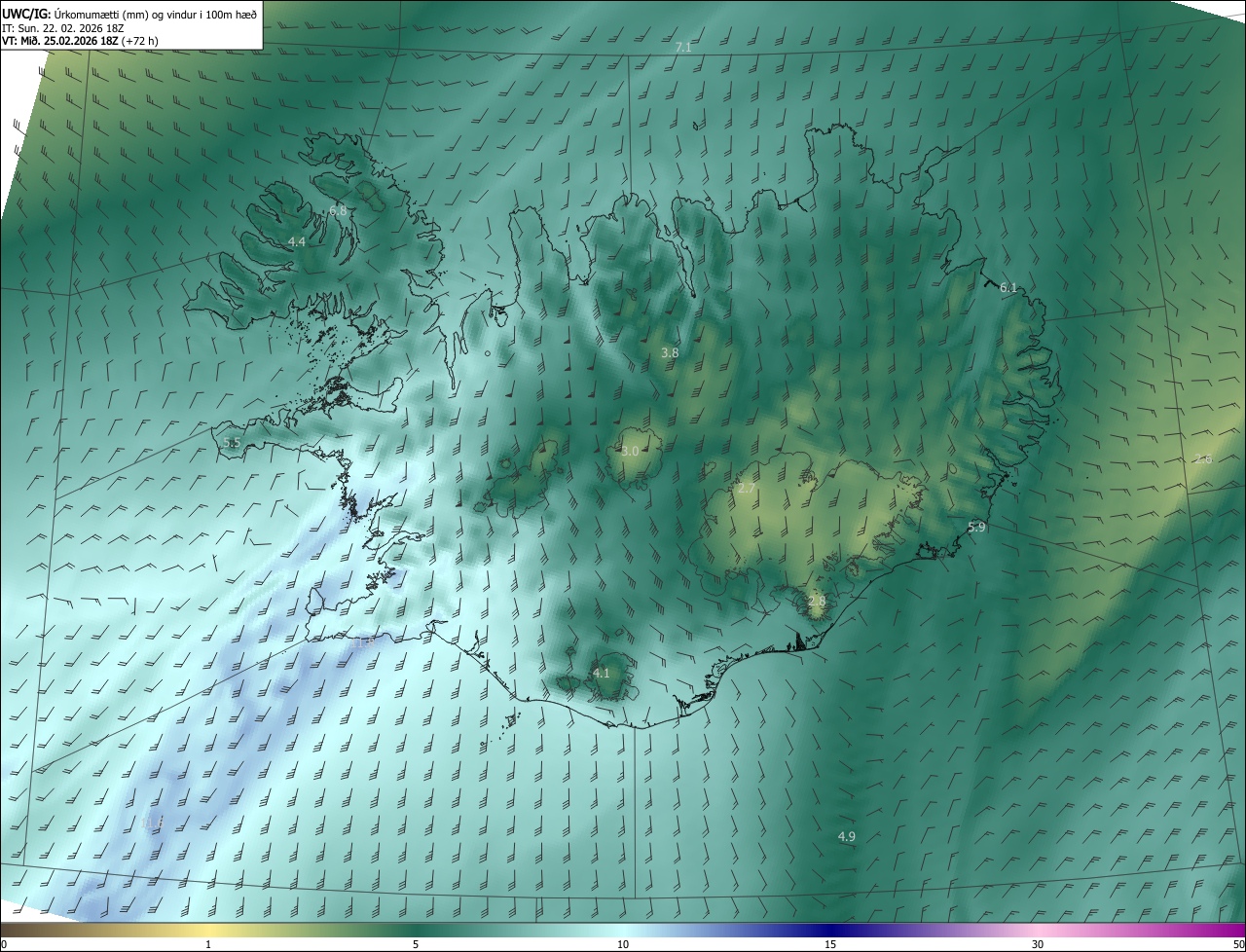Click the map title 'UWC/IG: Úrkomumætti (mm) og vindur'
This screenshot has height=952, width=1246.
tap(129, 14)
